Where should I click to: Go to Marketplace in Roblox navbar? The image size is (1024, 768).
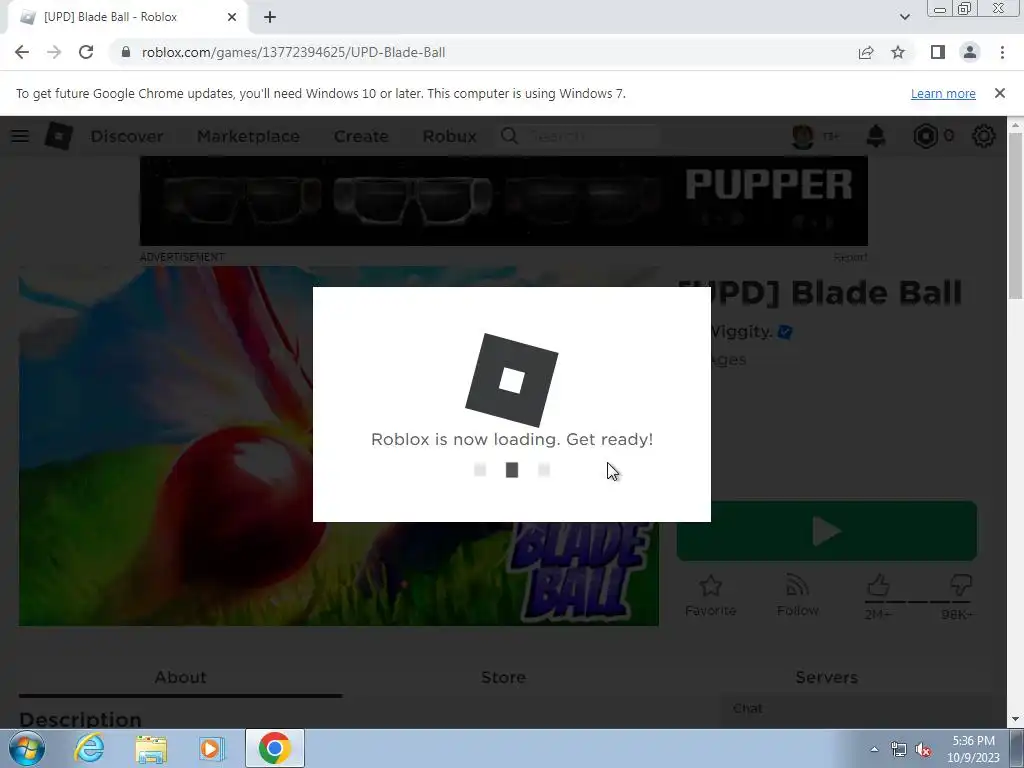pyautogui.click(x=248, y=136)
